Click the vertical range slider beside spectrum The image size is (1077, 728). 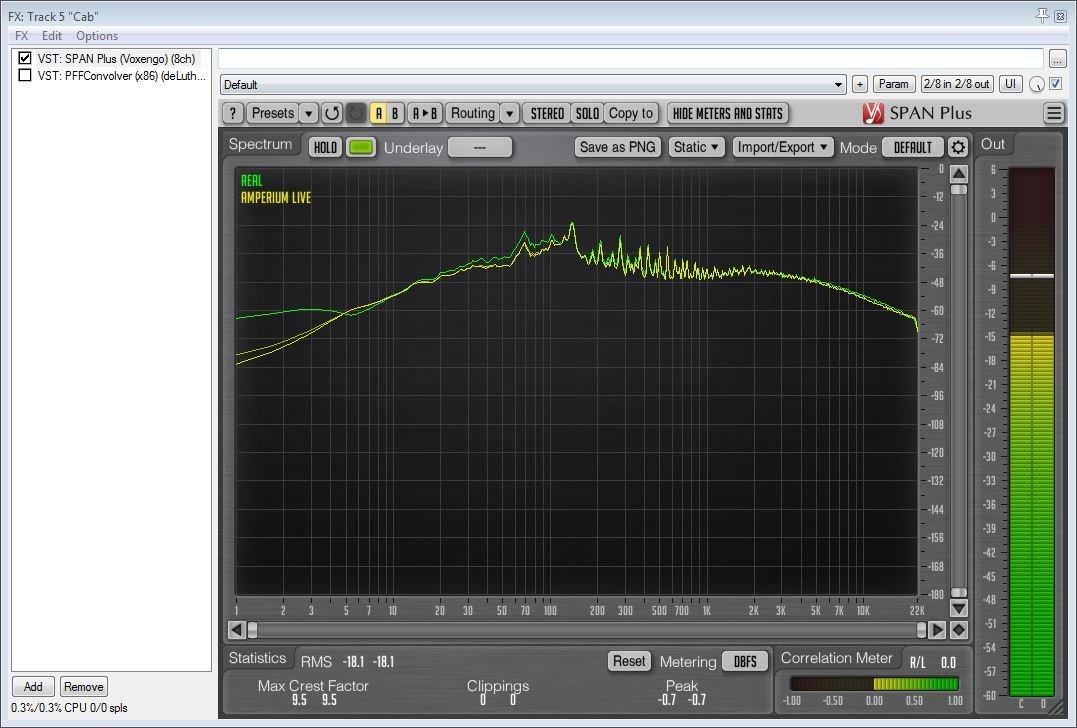958,390
